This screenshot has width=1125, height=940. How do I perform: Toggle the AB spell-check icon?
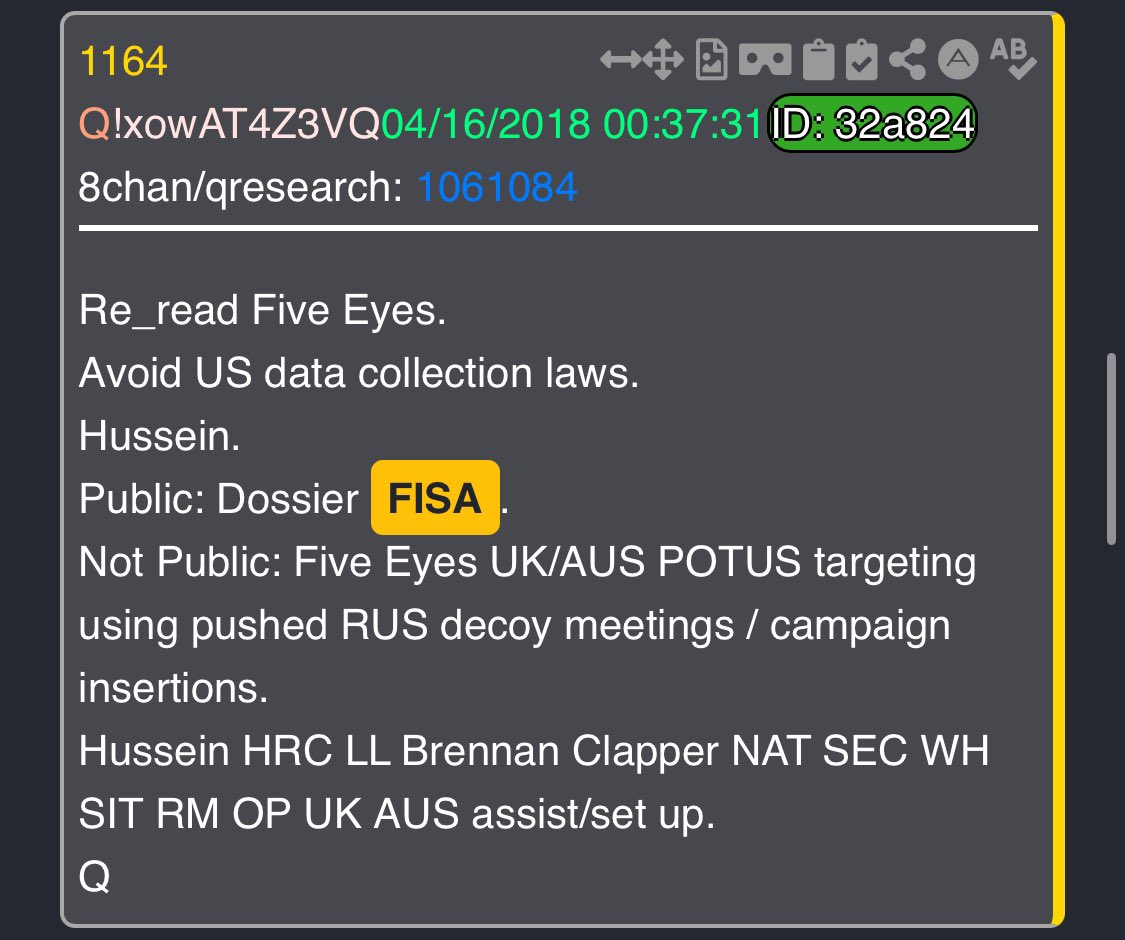pos(1012,58)
